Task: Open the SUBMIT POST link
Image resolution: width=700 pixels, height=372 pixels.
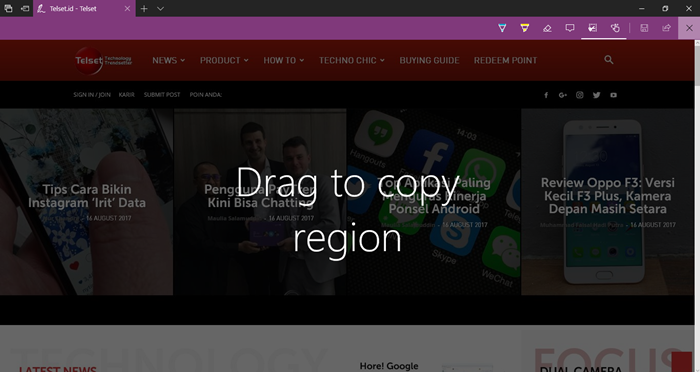Action: click(x=162, y=95)
